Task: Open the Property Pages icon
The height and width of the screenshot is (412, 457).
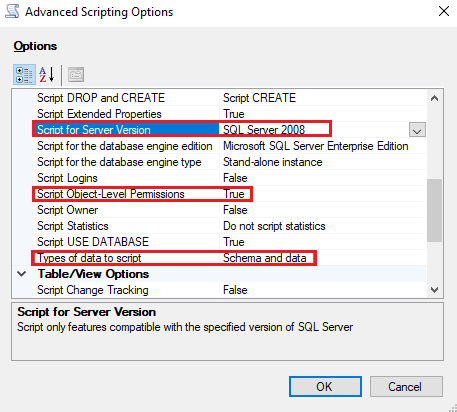Action: [76, 74]
